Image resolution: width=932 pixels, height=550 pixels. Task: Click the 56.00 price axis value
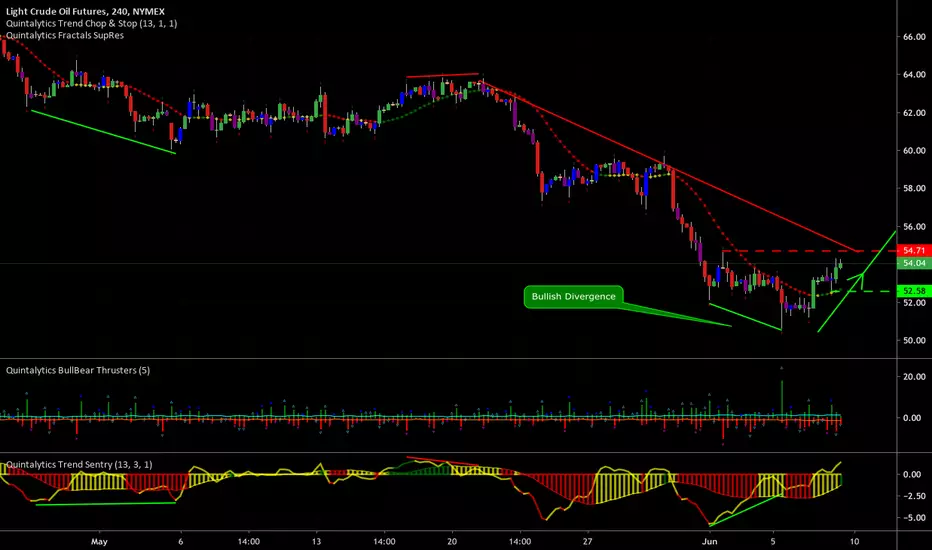[914, 227]
